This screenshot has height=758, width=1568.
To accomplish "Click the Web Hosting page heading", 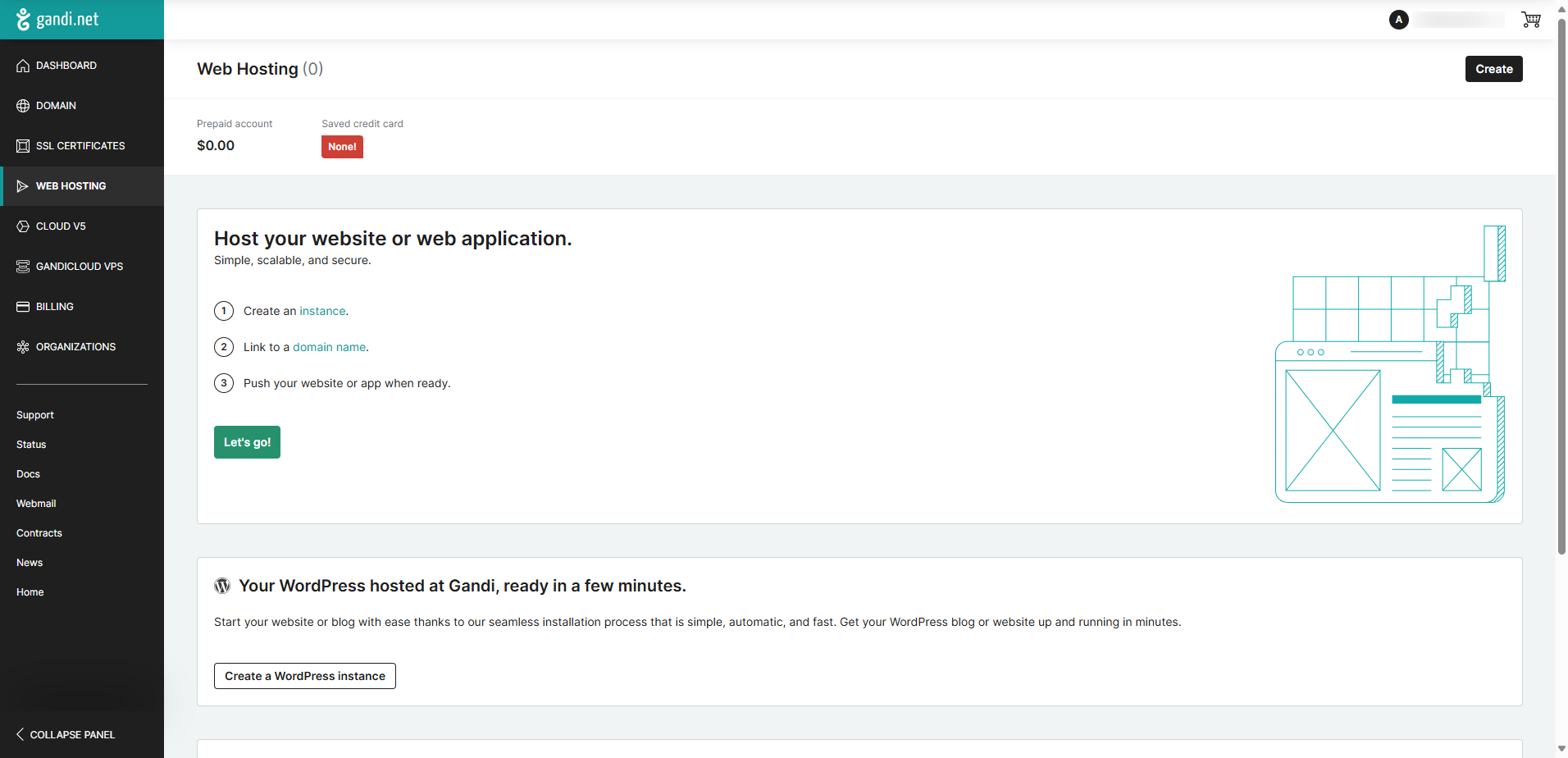I will [260, 69].
